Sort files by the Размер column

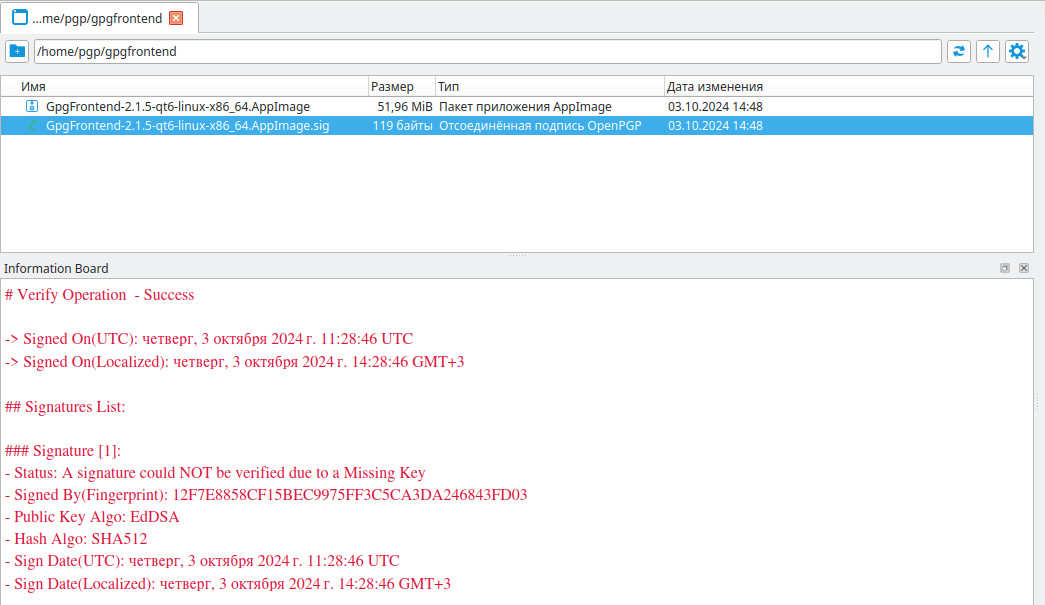tap(401, 87)
